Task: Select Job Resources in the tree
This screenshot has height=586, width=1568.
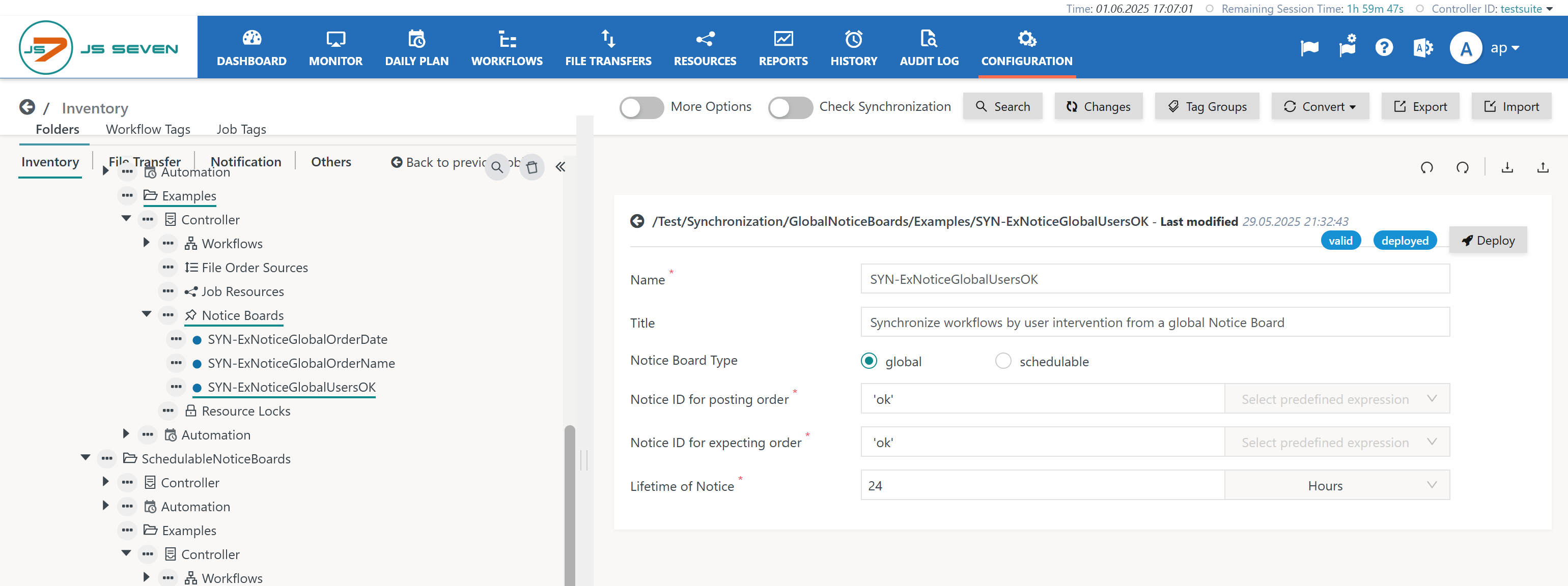Action: 243,291
